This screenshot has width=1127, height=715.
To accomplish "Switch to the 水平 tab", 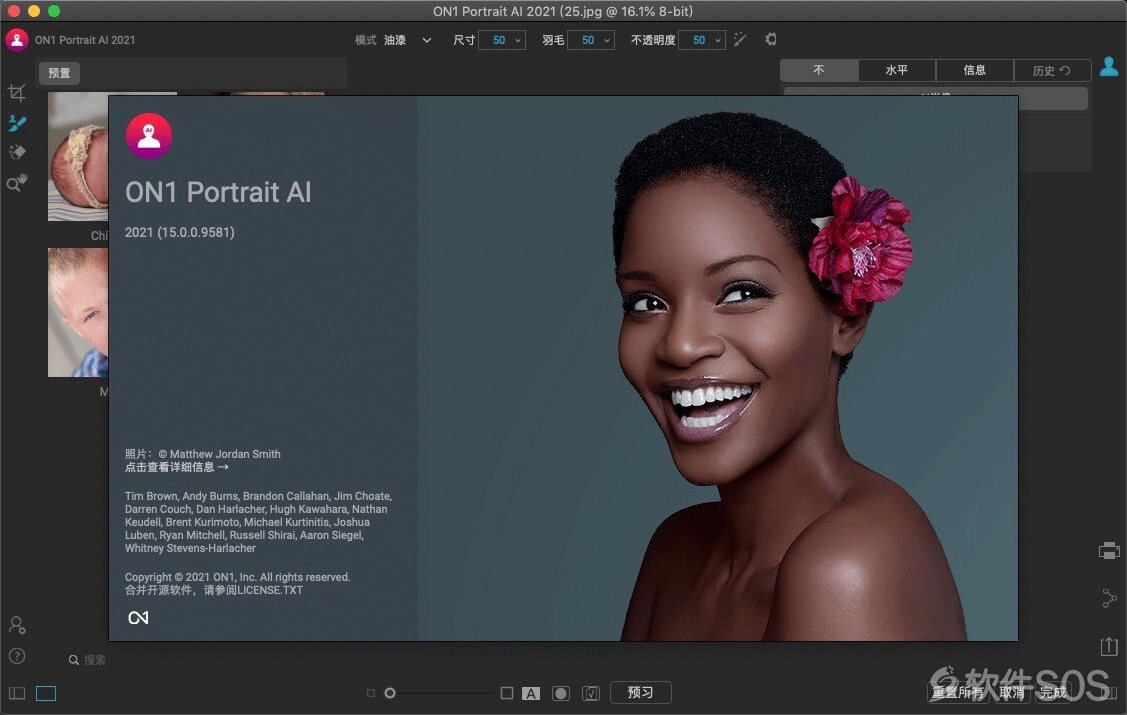I will (x=897, y=70).
